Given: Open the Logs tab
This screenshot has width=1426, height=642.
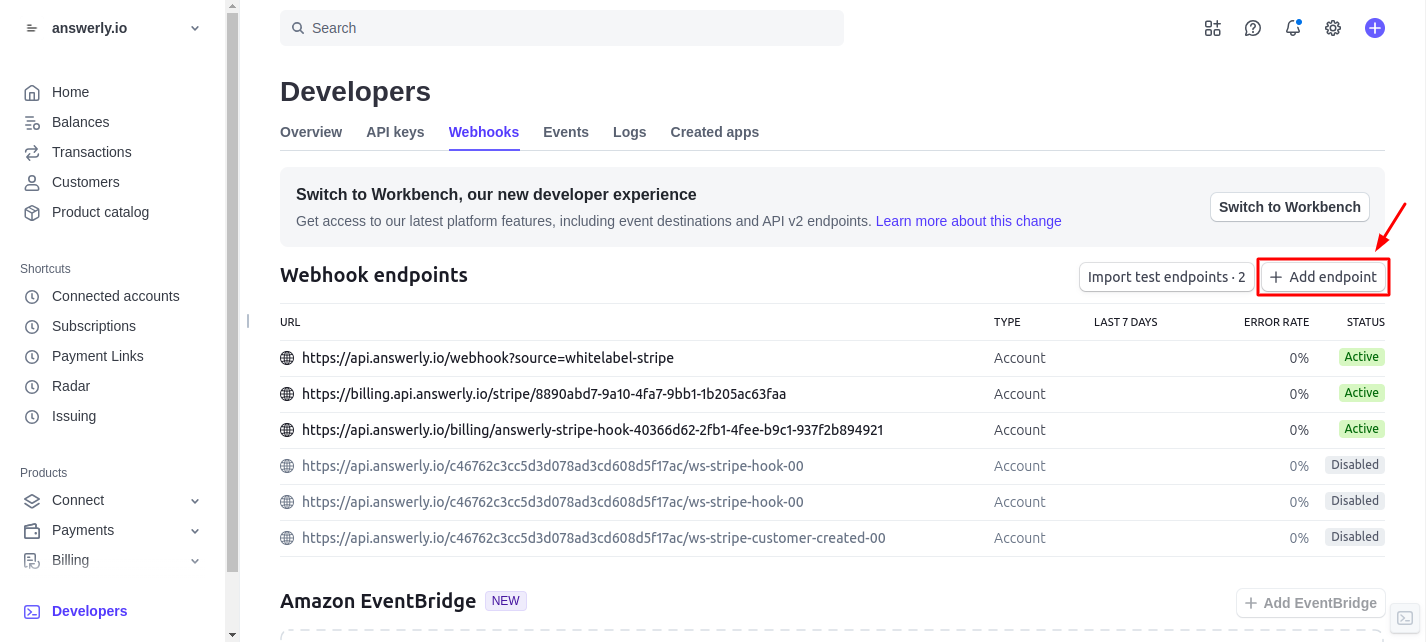Looking at the screenshot, I should point(630,132).
